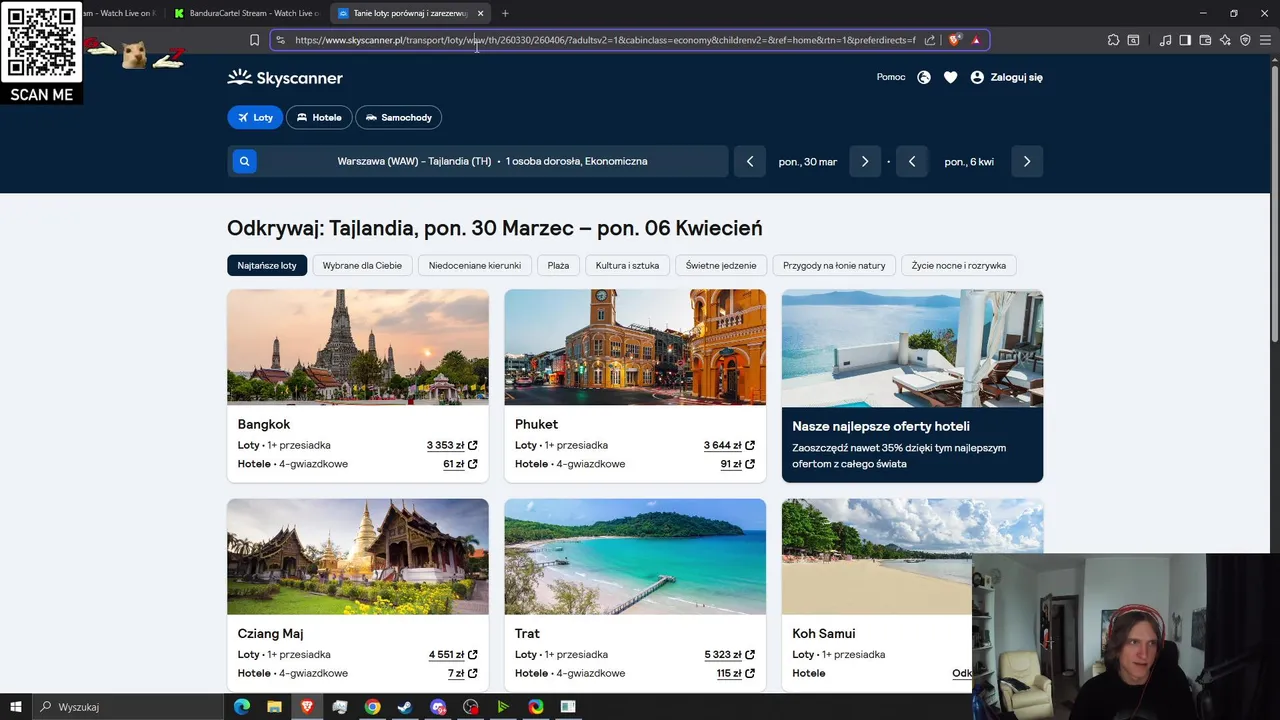This screenshot has height=720, width=1280.
Task: Click Bangkok flight price 3 353 zł
Action: coord(445,446)
